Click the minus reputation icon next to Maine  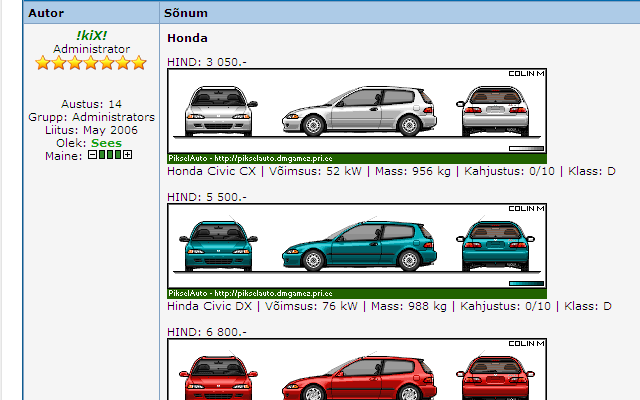(93, 155)
